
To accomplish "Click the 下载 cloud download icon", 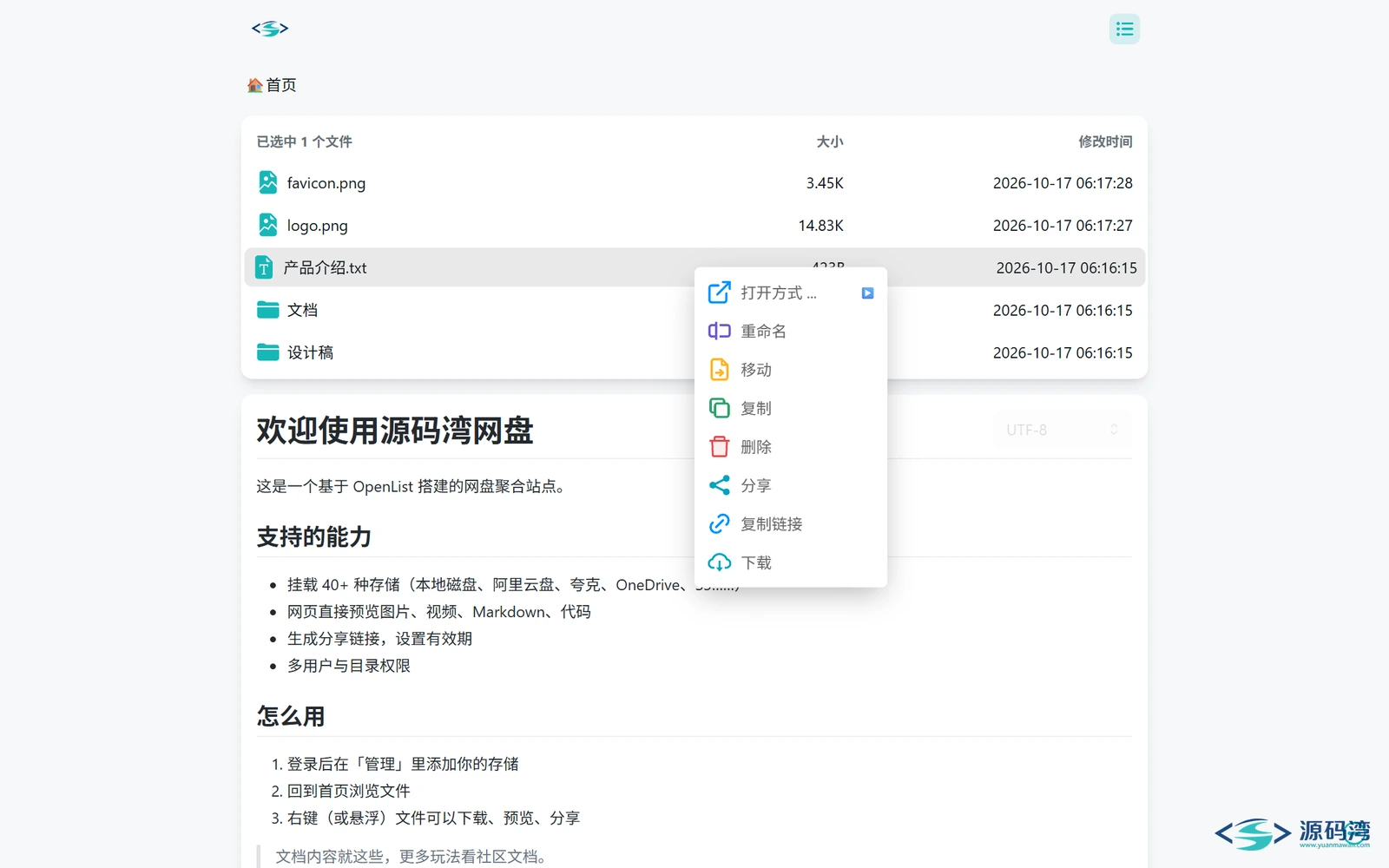I will 720,562.
